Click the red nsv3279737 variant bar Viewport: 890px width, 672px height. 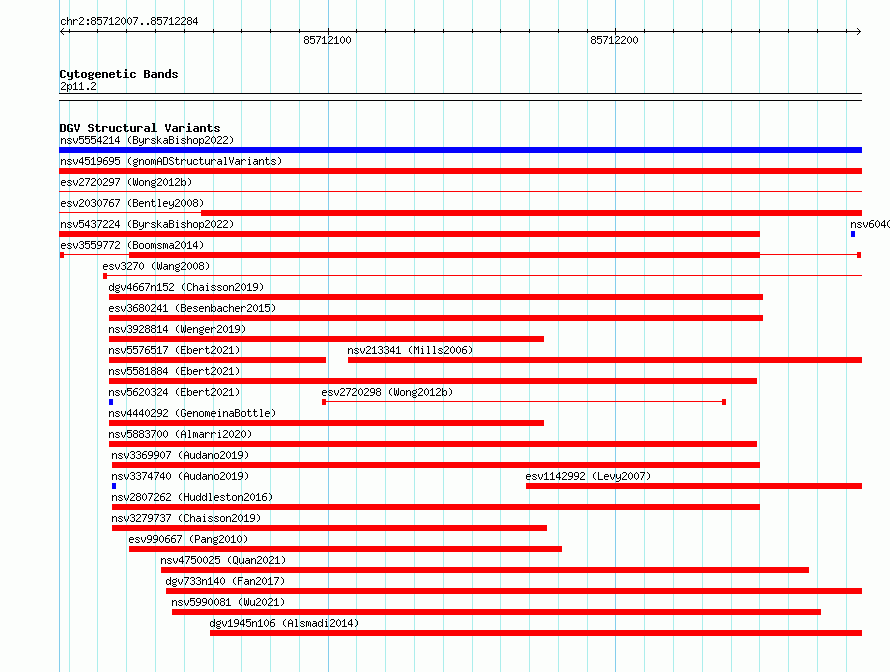(x=329, y=528)
